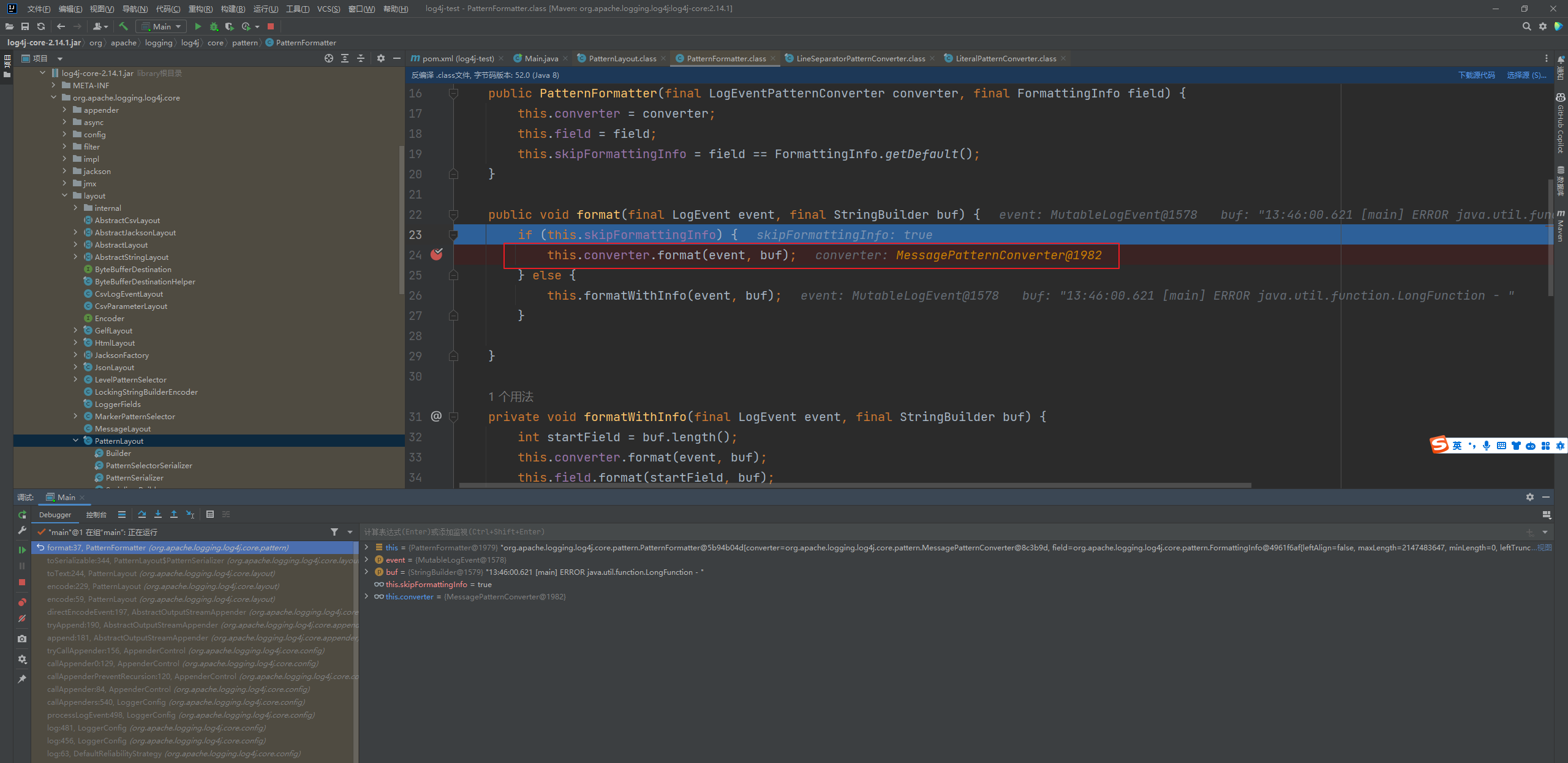Open the thread selector dropdown arrow

click(350, 532)
